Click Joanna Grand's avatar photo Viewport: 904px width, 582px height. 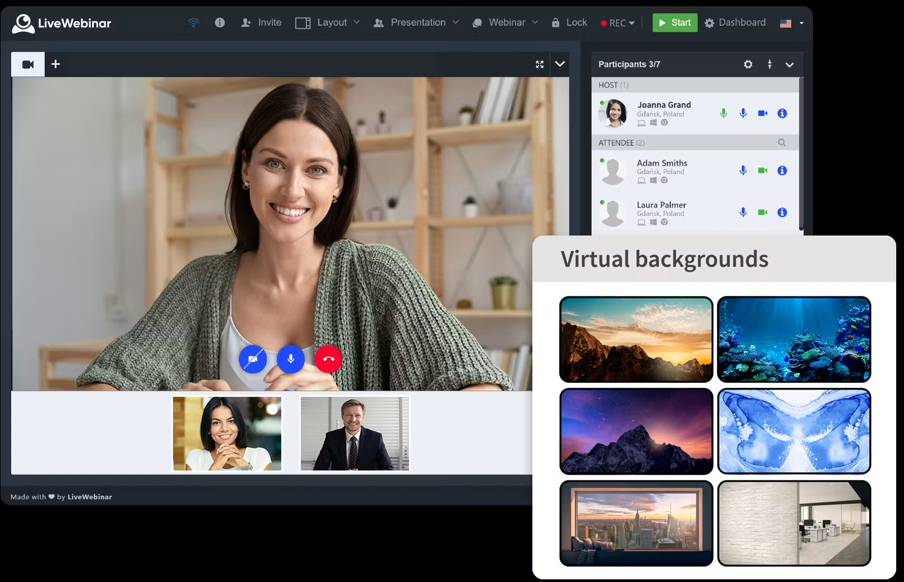click(x=615, y=113)
